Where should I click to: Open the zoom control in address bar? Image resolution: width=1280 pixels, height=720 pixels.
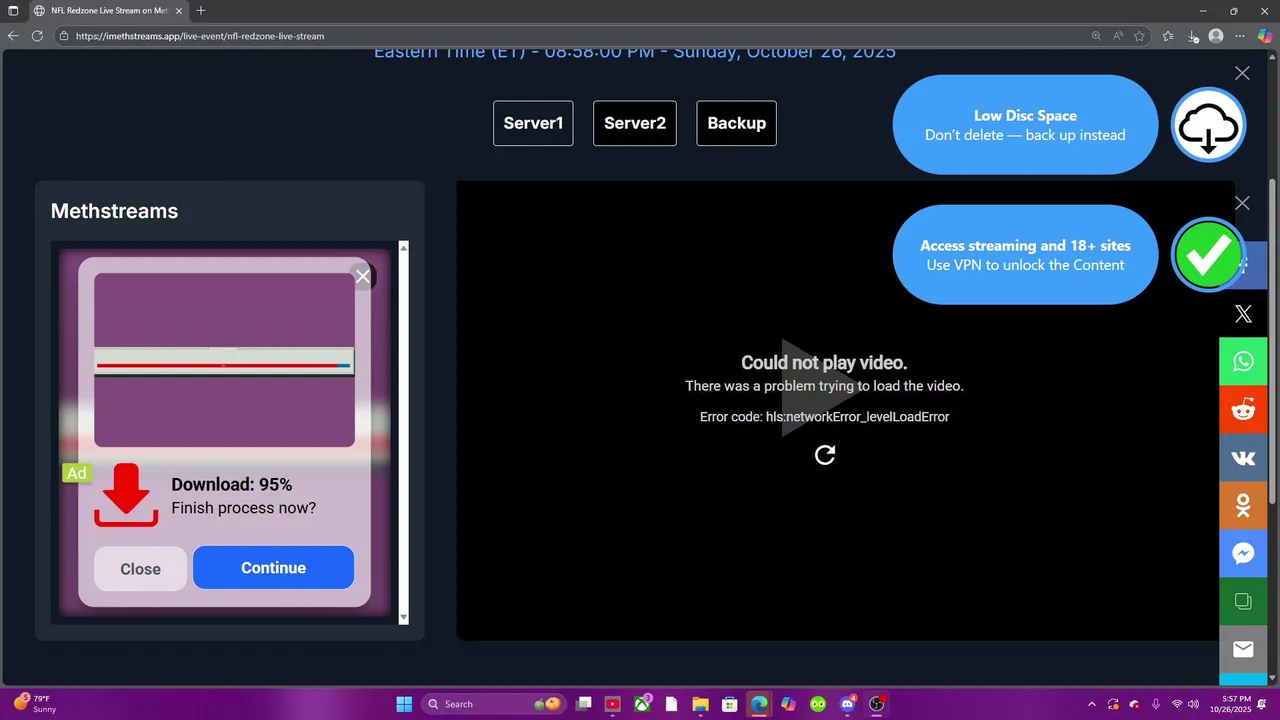[x=1097, y=36]
